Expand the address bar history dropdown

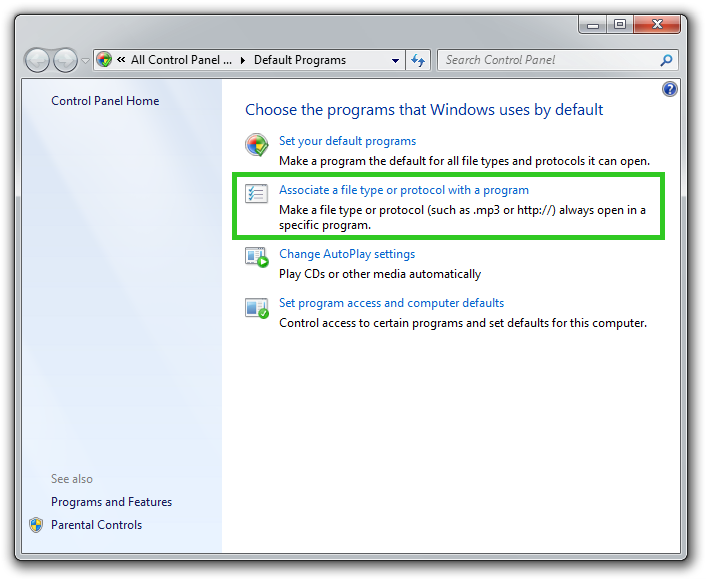[x=395, y=60]
